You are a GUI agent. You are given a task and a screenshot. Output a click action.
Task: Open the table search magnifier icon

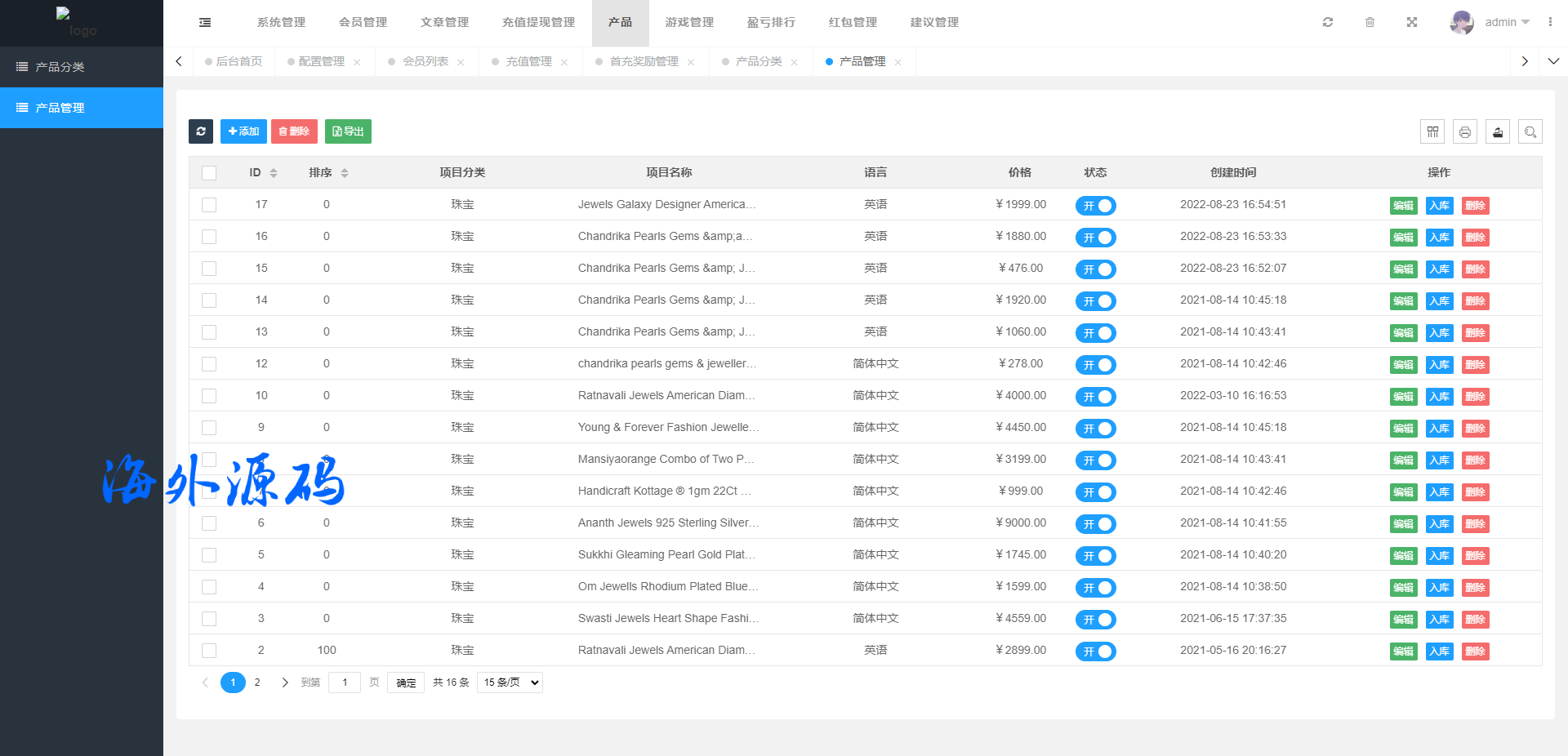coord(1530,131)
